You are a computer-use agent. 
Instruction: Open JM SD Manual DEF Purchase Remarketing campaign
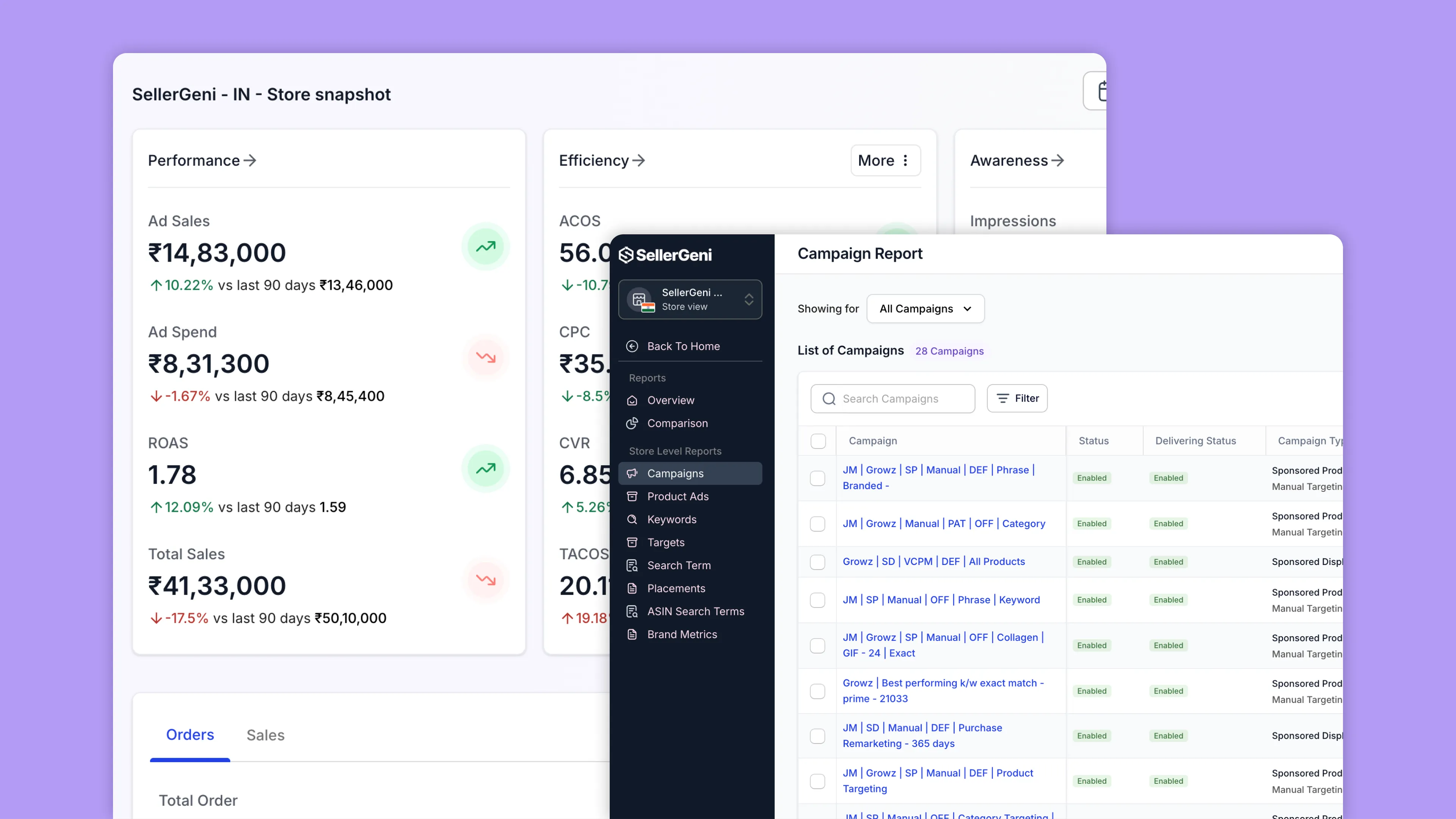point(923,735)
